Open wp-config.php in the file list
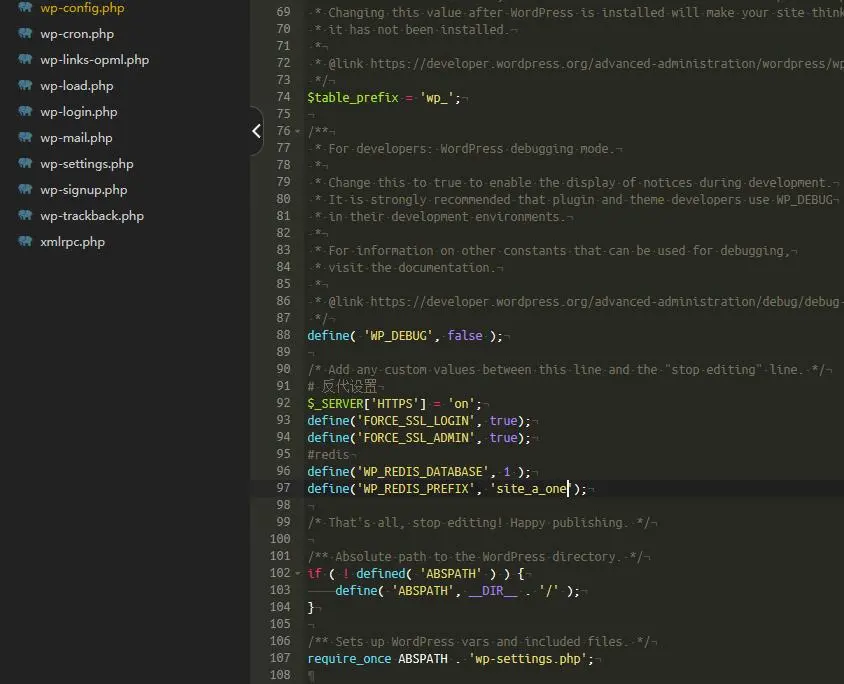844x684 pixels. [82, 8]
